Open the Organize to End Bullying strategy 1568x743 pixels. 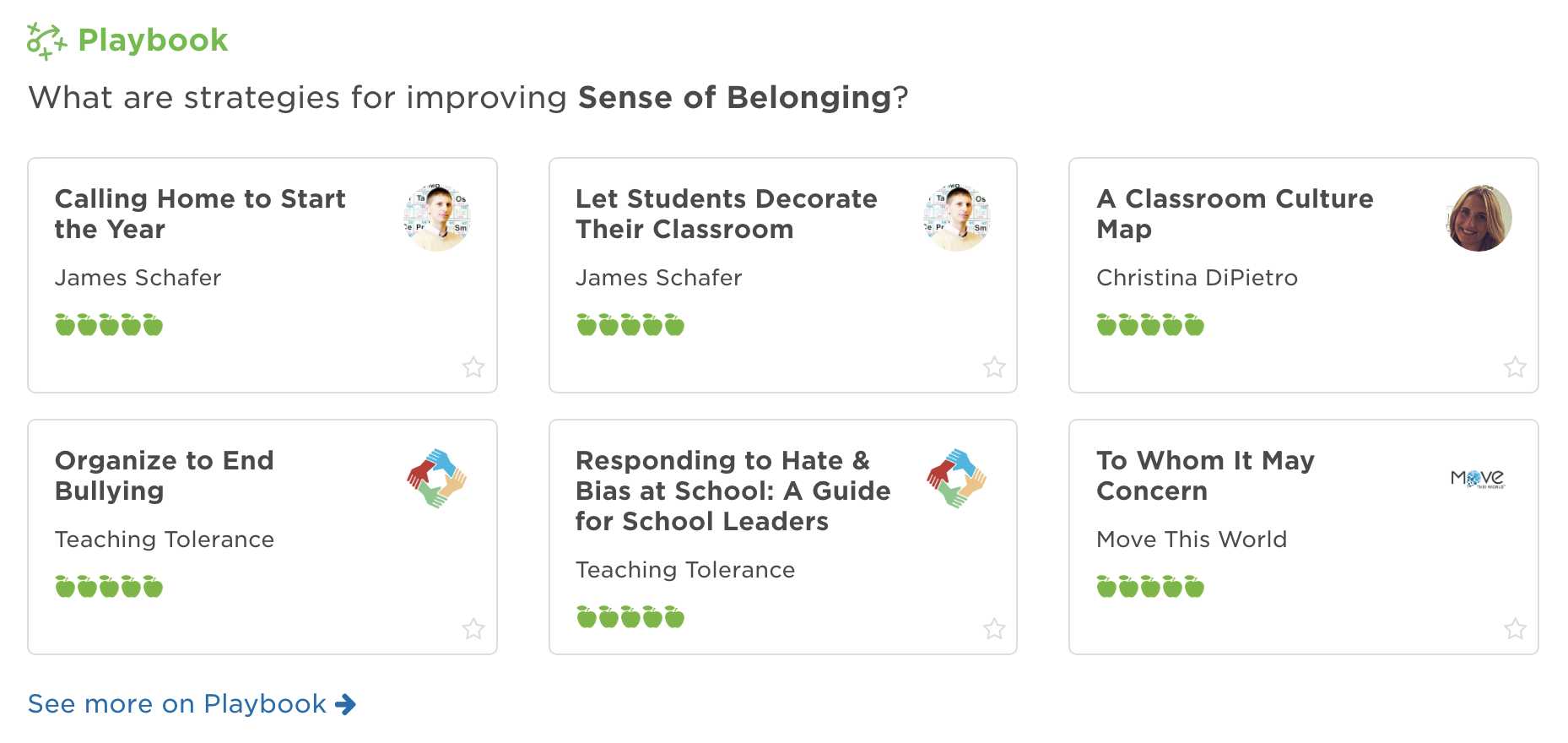click(165, 475)
